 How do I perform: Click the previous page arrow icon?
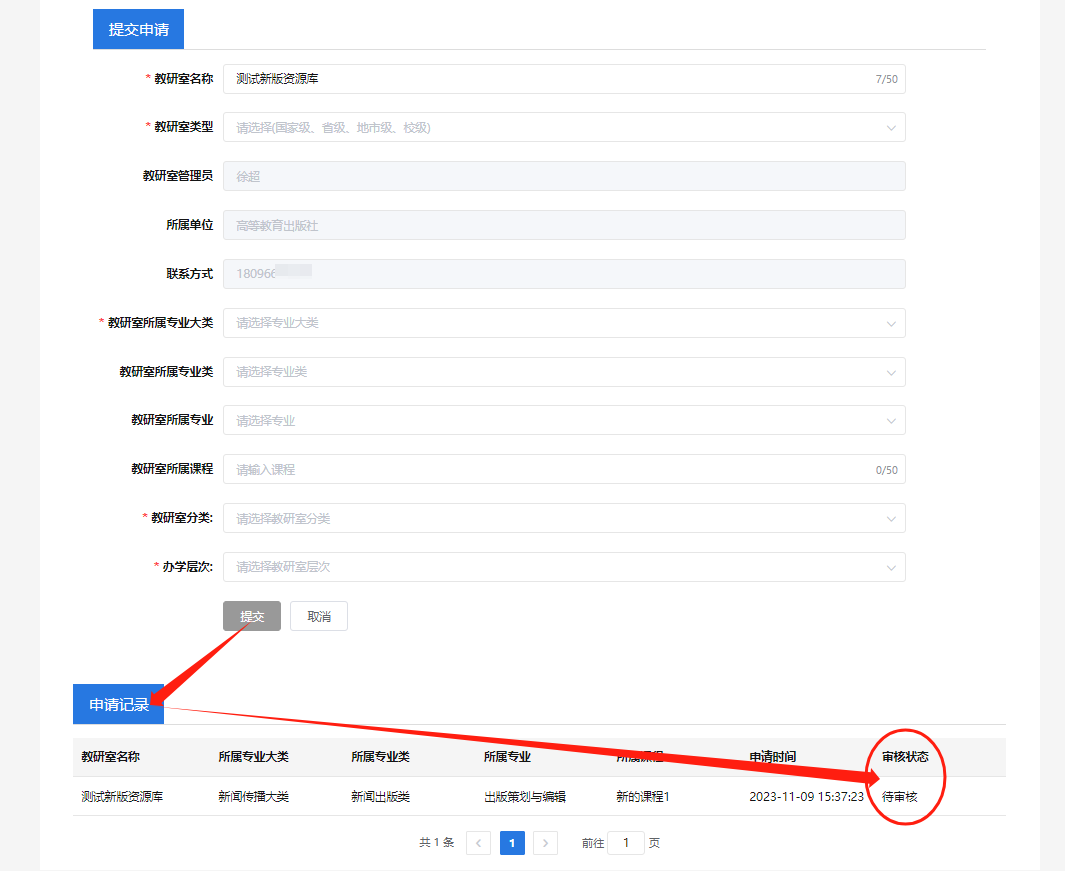pyautogui.click(x=478, y=843)
